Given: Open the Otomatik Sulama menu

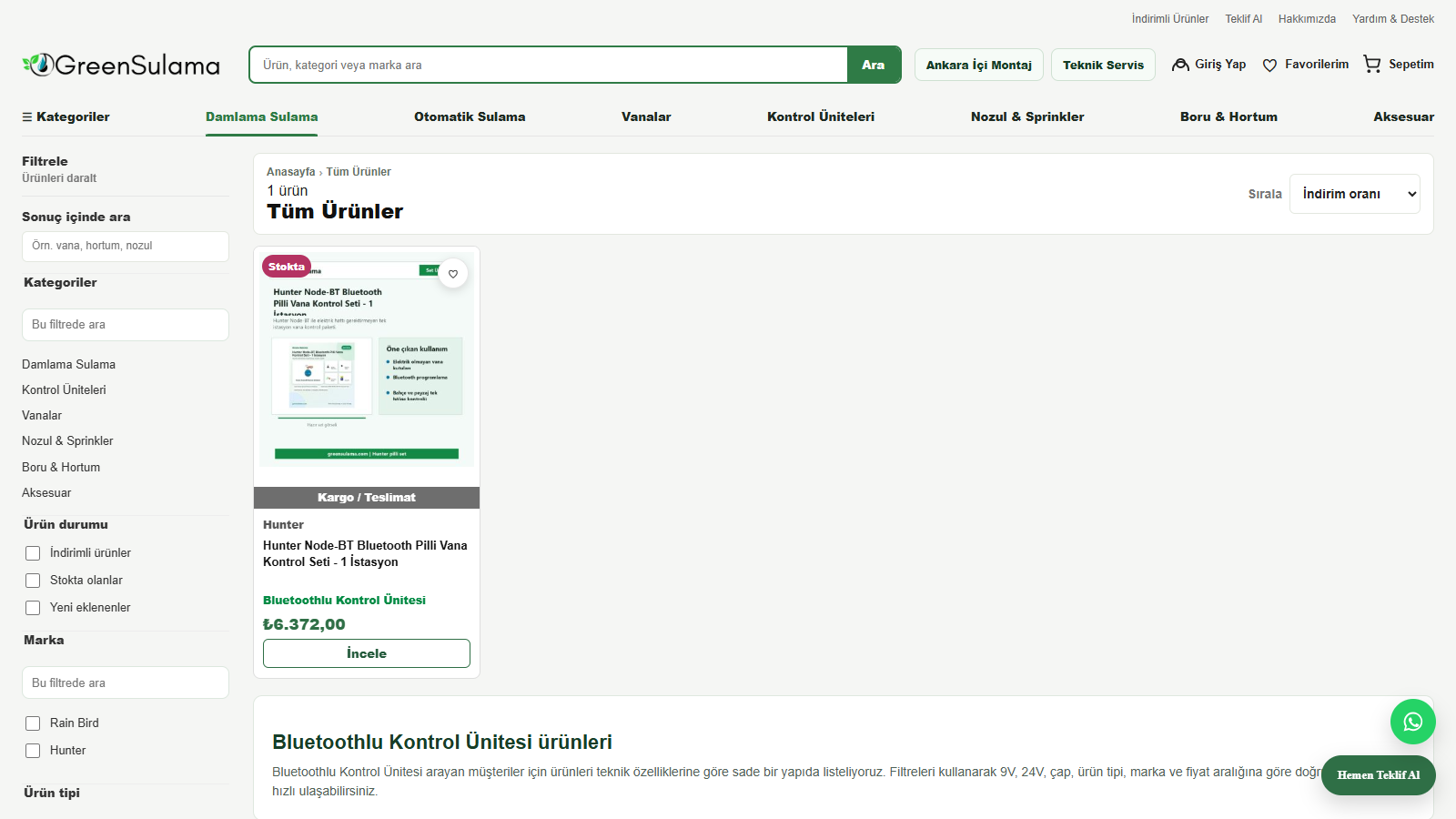Looking at the screenshot, I should pos(470,116).
